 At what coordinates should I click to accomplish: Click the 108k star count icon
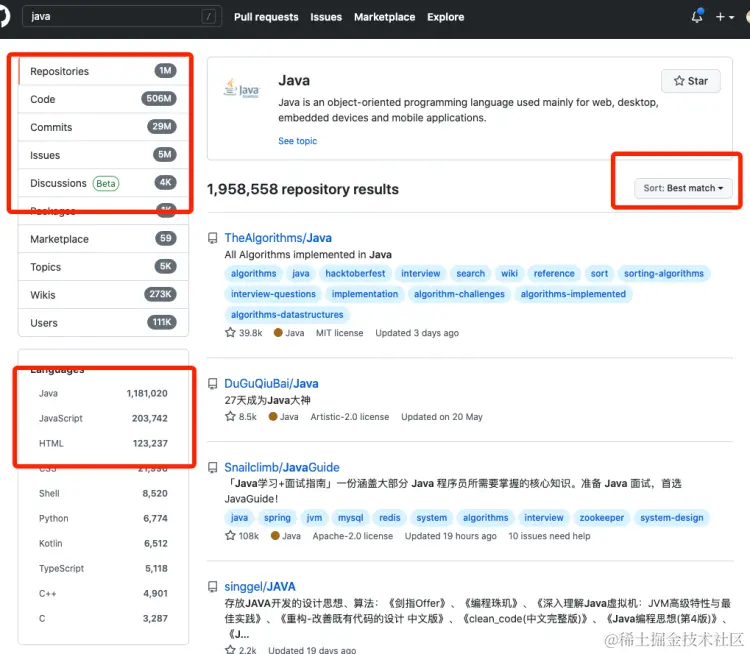click(x=230, y=535)
